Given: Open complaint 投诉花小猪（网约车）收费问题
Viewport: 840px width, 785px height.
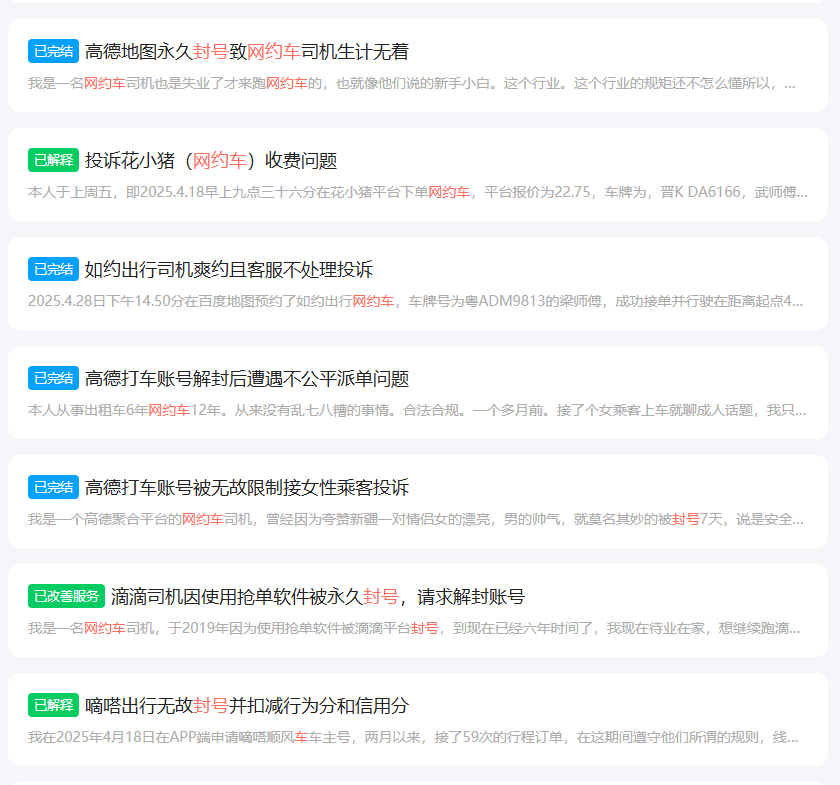Looking at the screenshot, I should 211,160.
